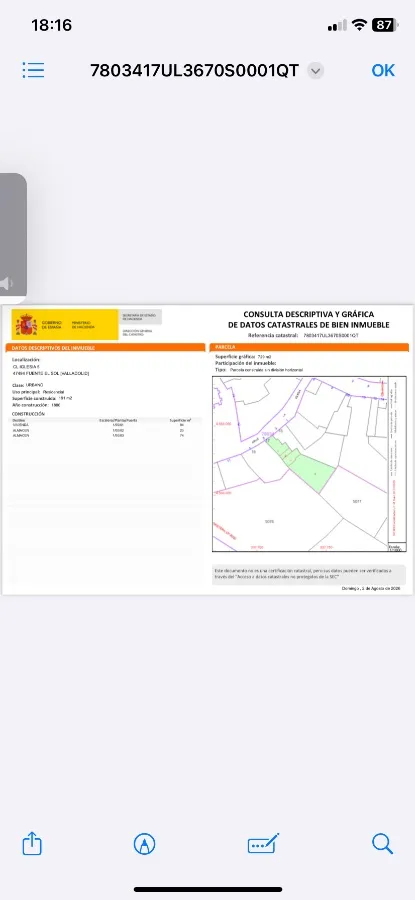415x900 pixels.
Task: Tap the green highlighted parcel on map
Action: pos(307,469)
